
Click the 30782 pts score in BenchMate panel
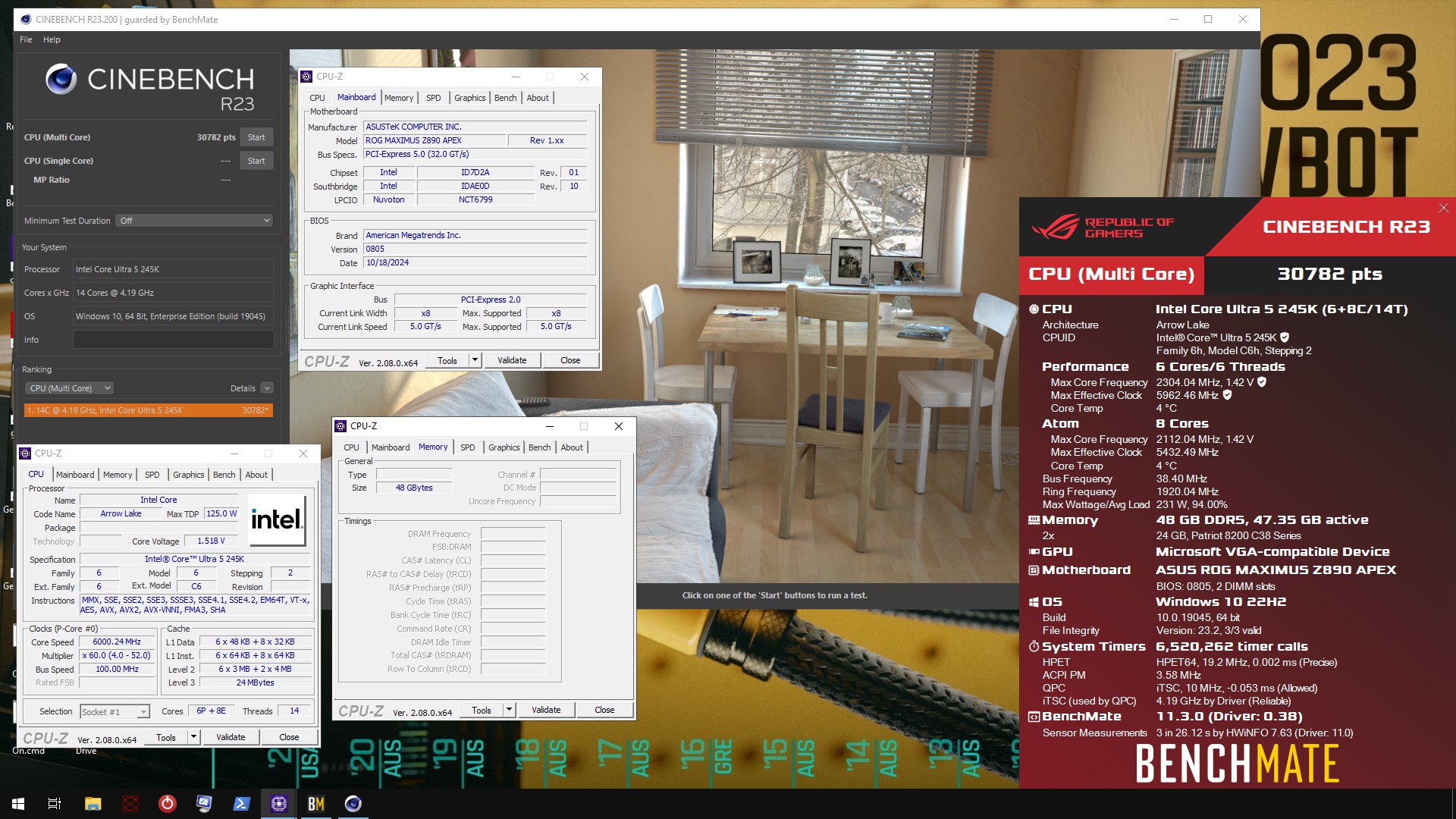tap(1329, 274)
